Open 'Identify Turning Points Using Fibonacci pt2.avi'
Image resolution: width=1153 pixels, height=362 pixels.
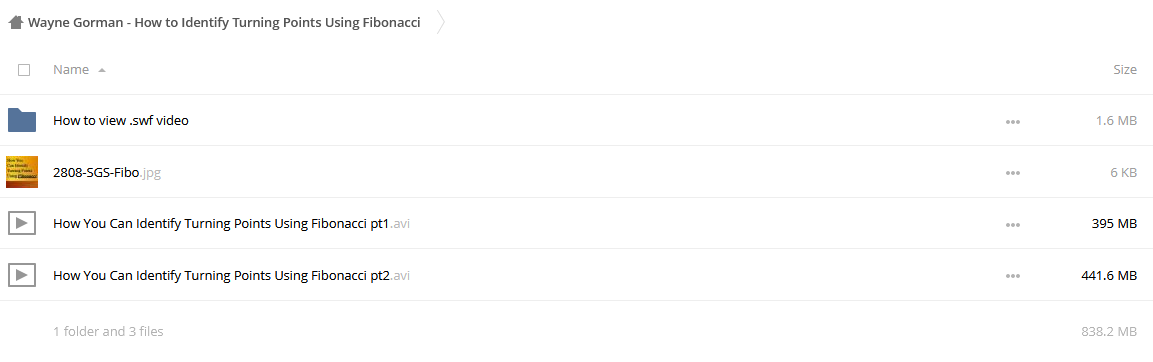point(231,276)
